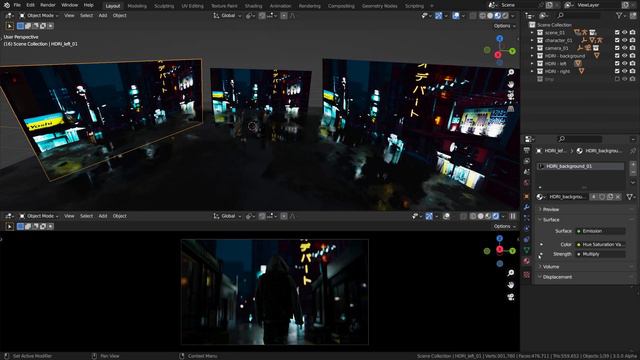The height and width of the screenshot is (360, 640).
Task: Click Add menu in bottom viewport header
Action: tap(103, 216)
